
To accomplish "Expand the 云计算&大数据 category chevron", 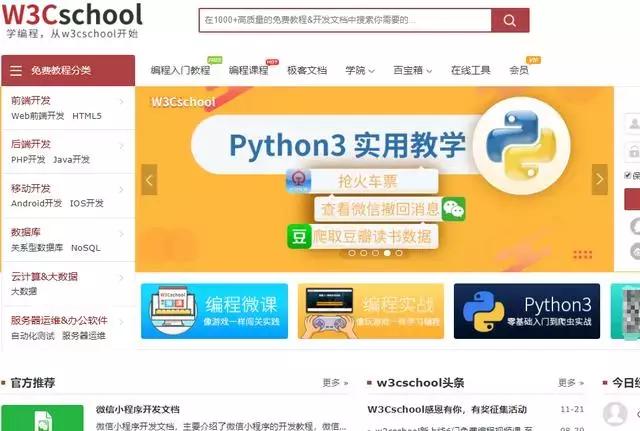I will (121, 278).
